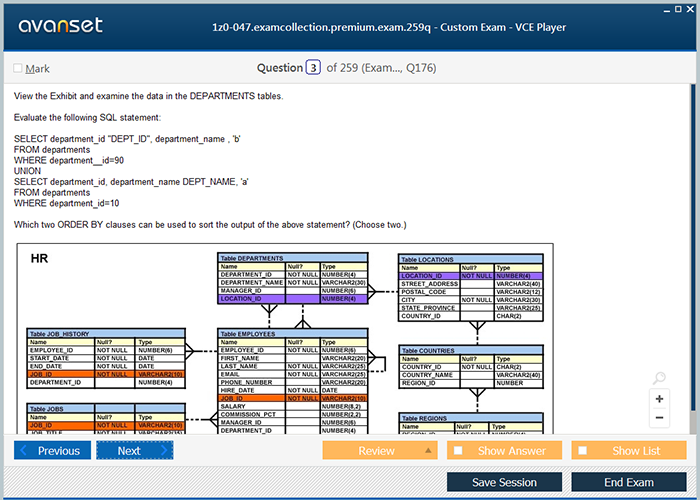Viewport: 700px width, 500px height.
Task: Click the Avanset logo
Action: click(x=61, y=25)
